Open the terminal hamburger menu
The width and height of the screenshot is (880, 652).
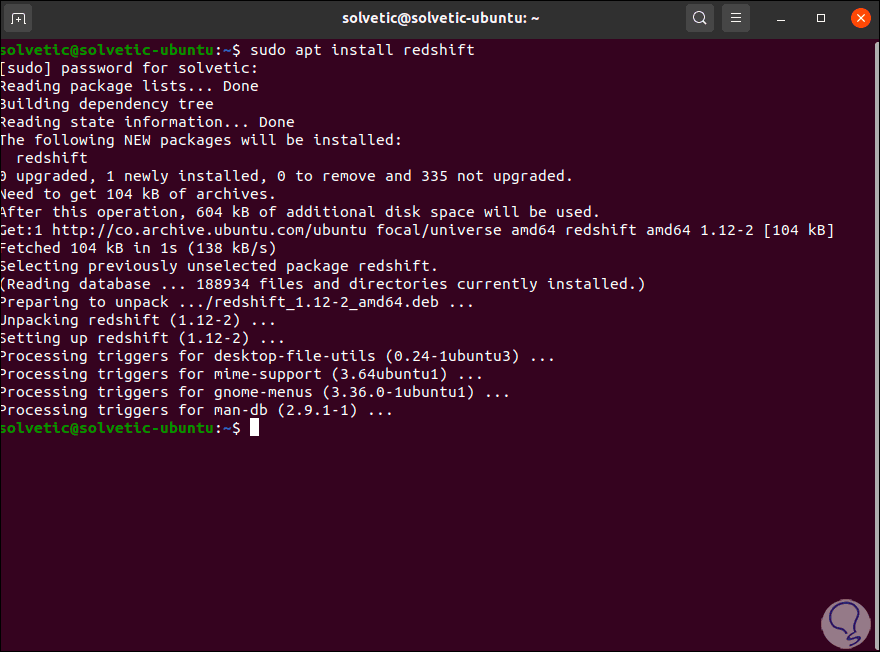click(x=736, y=19)
